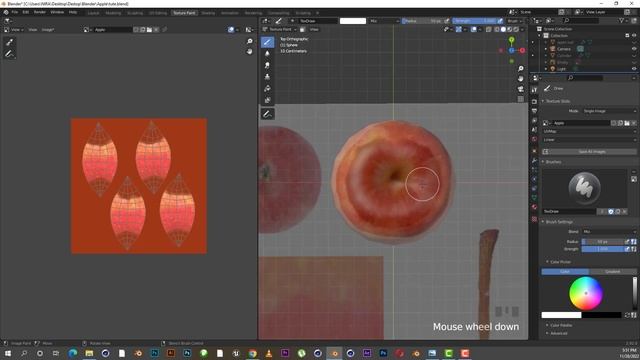Toggle camera view icon in 3D viewport
This screenshot has width=640, height=360.
pyautogui.click(x=520, y=89)
